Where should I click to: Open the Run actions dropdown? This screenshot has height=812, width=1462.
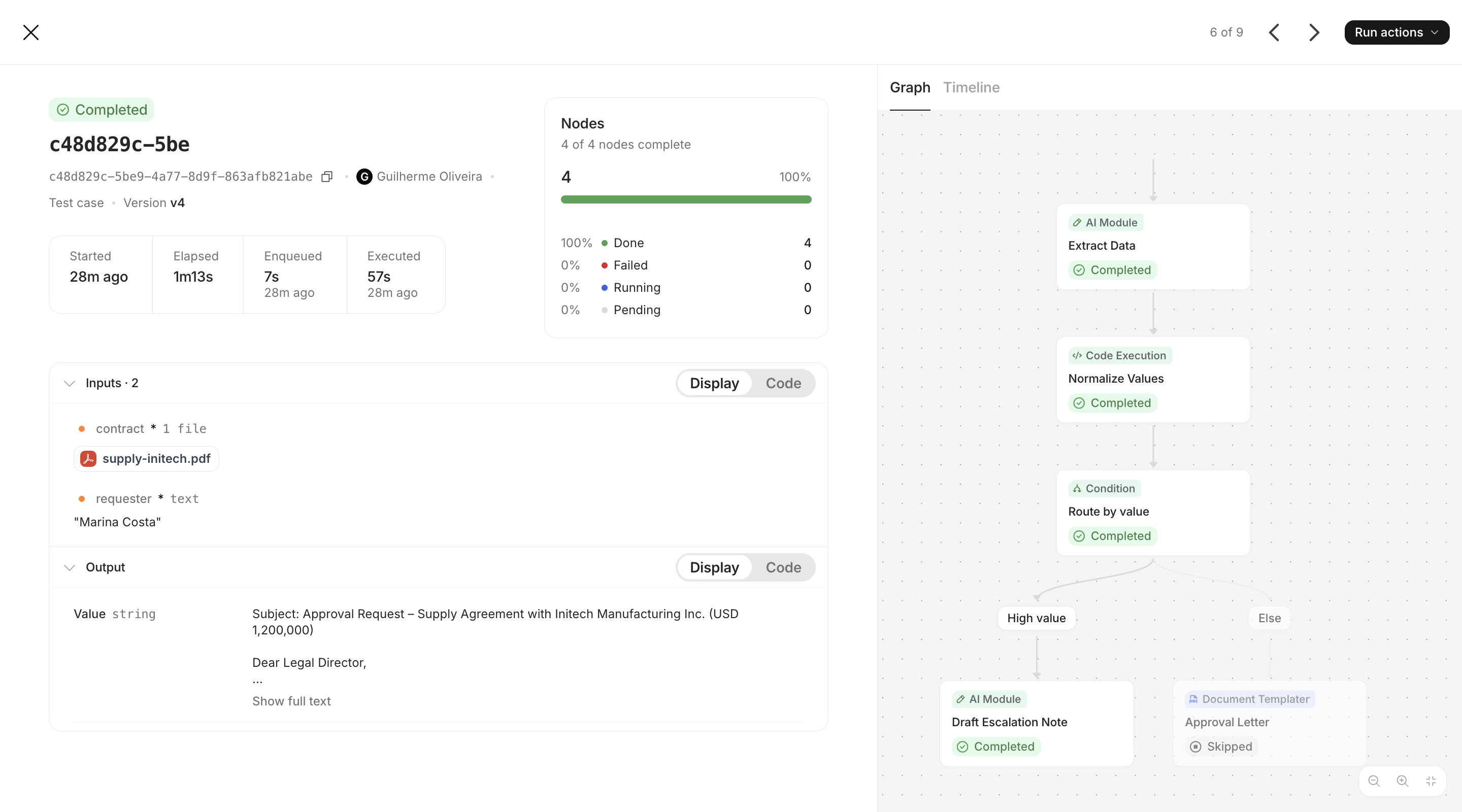pyautogui.click(x=1396, y=32)
